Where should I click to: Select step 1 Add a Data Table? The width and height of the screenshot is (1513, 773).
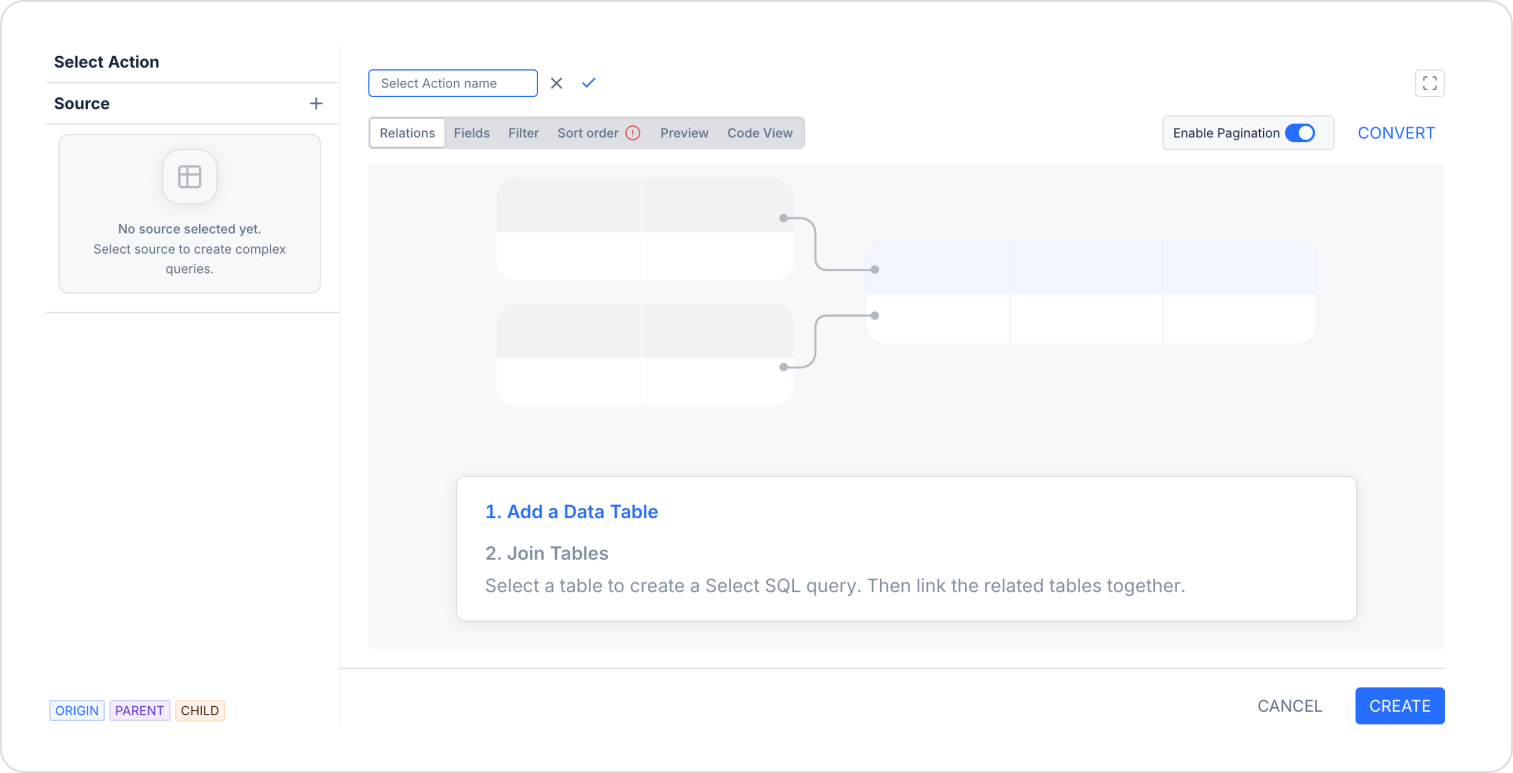[x=572, y=512]
